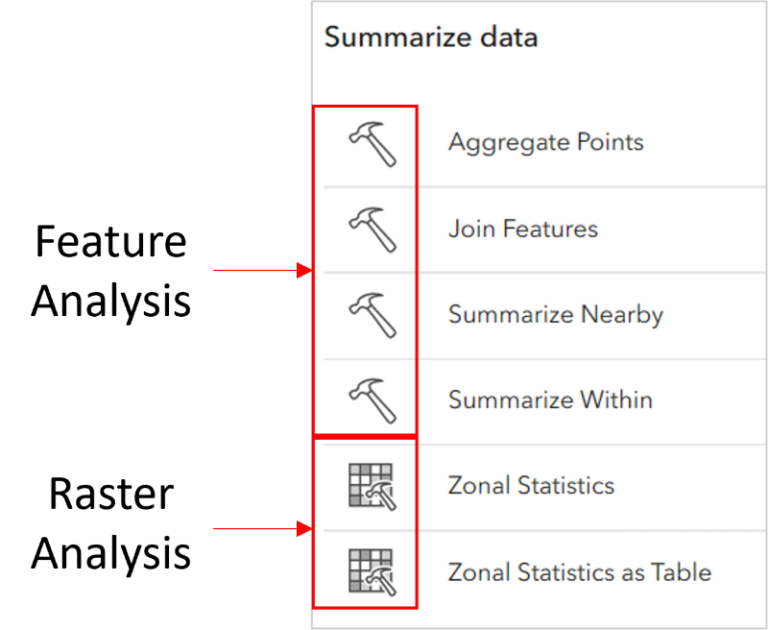Click the red arrowhead beside Feature Analysis

[304, 270]
